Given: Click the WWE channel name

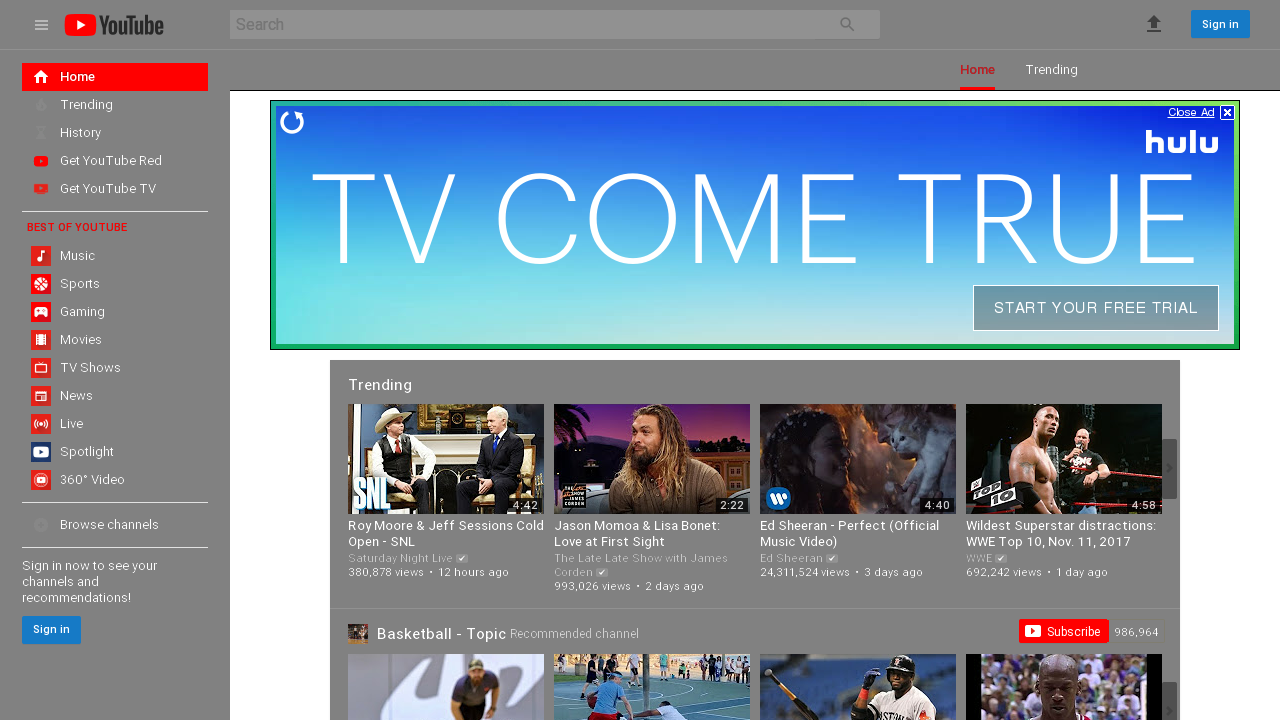Looking at the screenshot, I should coord(979,558).
